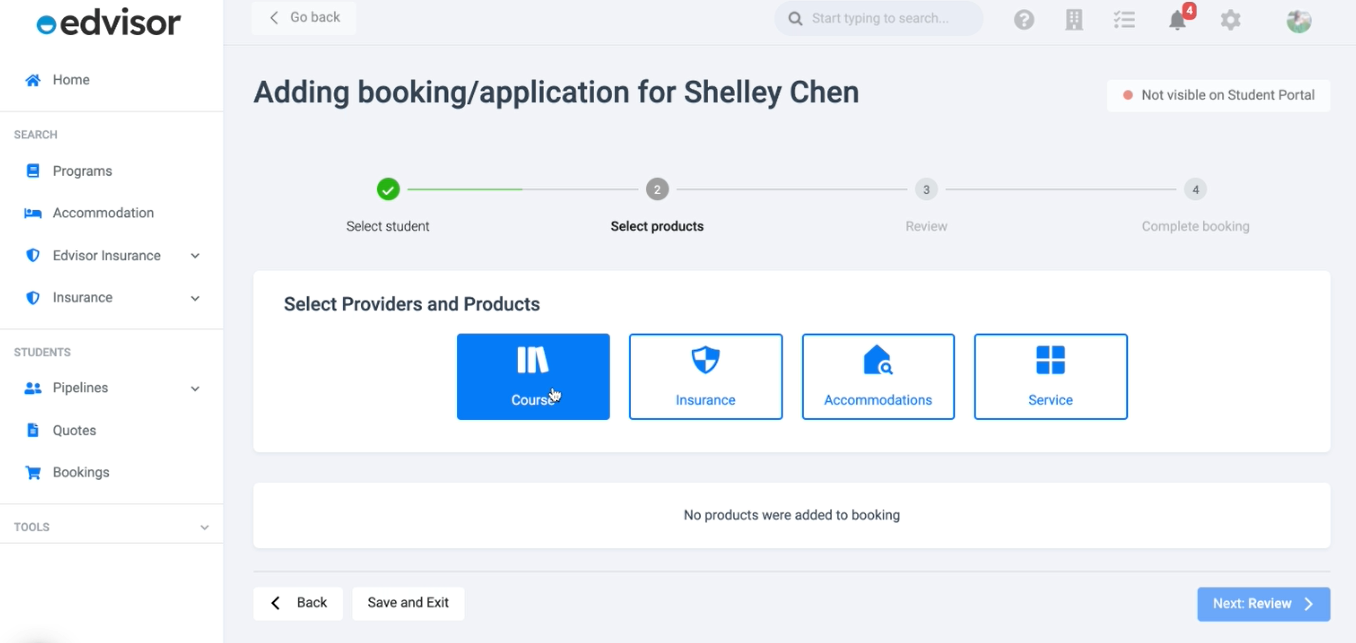
Task: Click the user avatar
Action: point(1299,20)
